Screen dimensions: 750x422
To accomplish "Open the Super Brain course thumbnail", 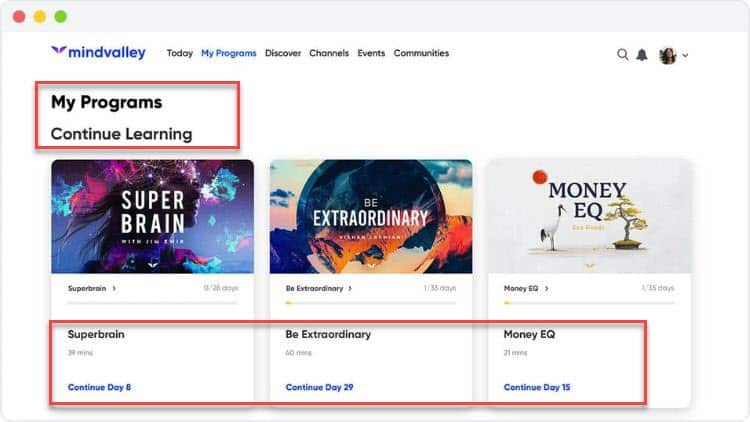I will coord(152,216).
